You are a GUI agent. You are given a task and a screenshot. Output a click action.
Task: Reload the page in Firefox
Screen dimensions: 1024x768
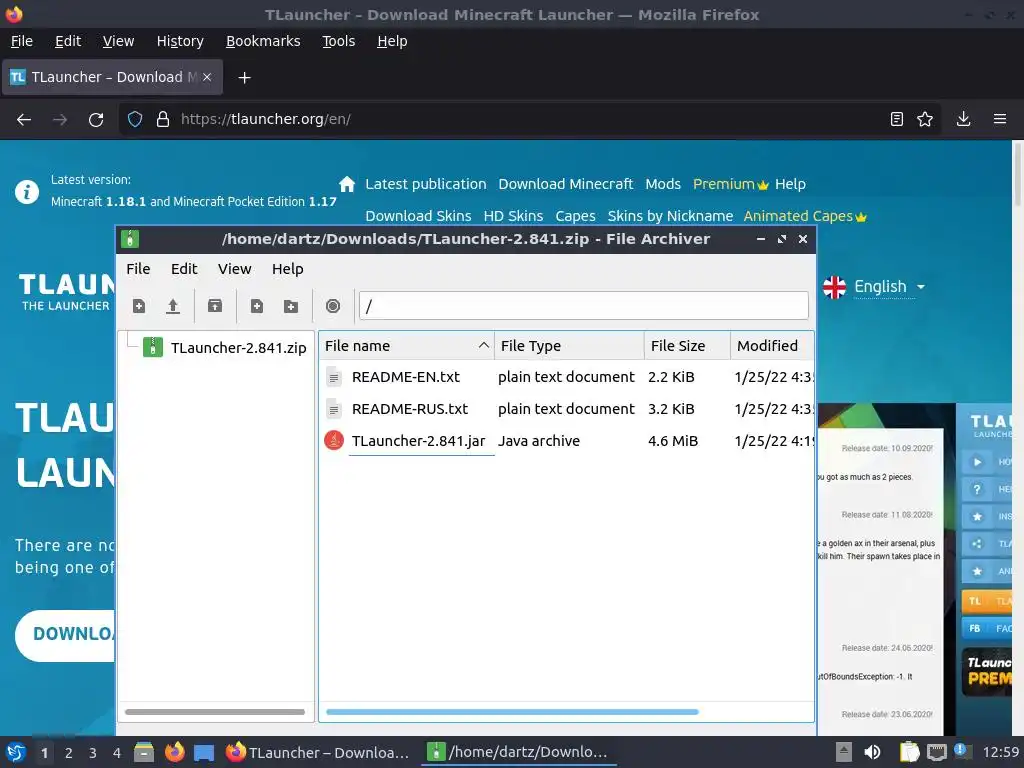pos(96,120)
